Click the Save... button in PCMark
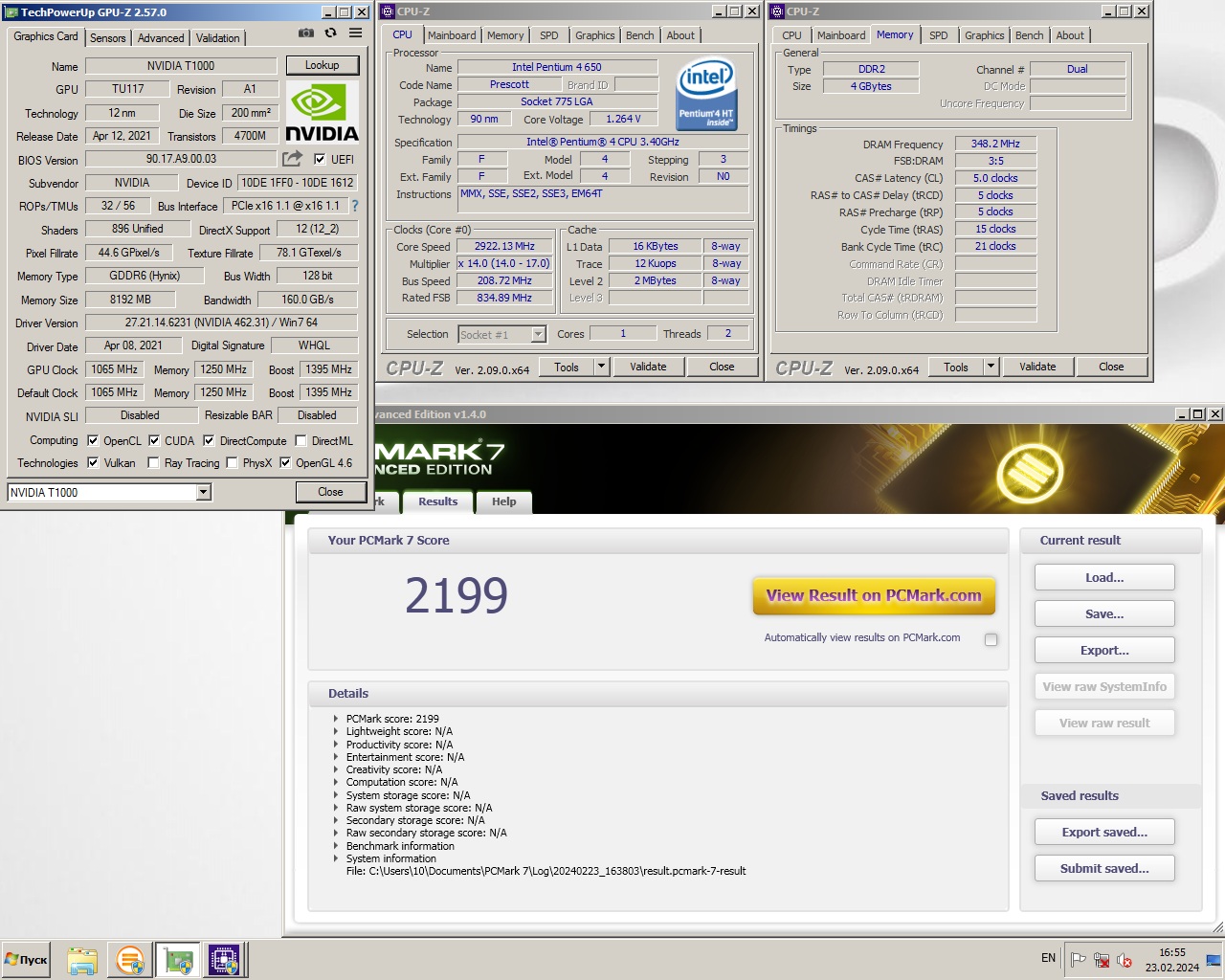 tap(1104, 613)
